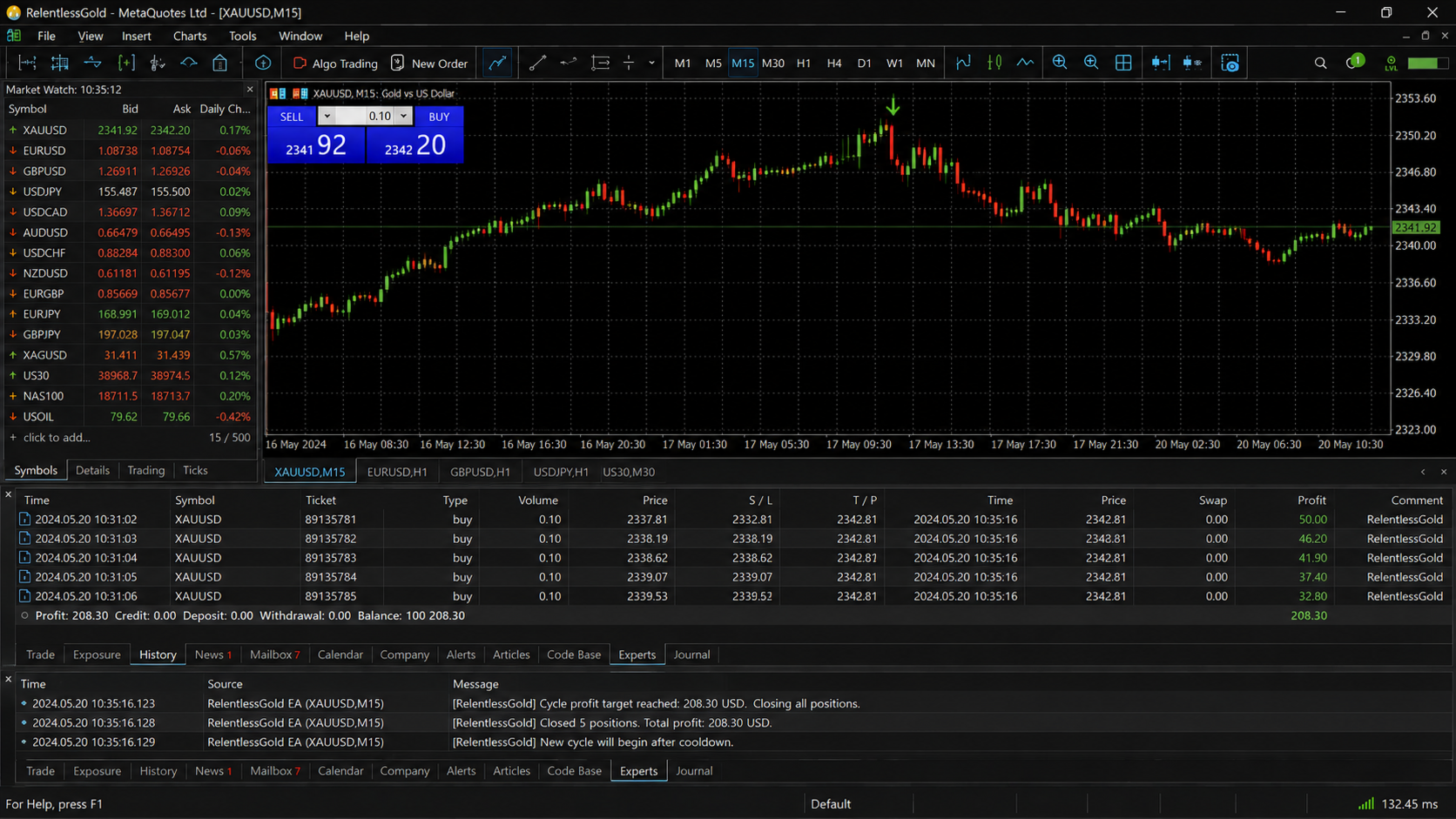Open the Journal tab in the terminal
Screen dimensions: 1456x819
[x=694, y=770]
